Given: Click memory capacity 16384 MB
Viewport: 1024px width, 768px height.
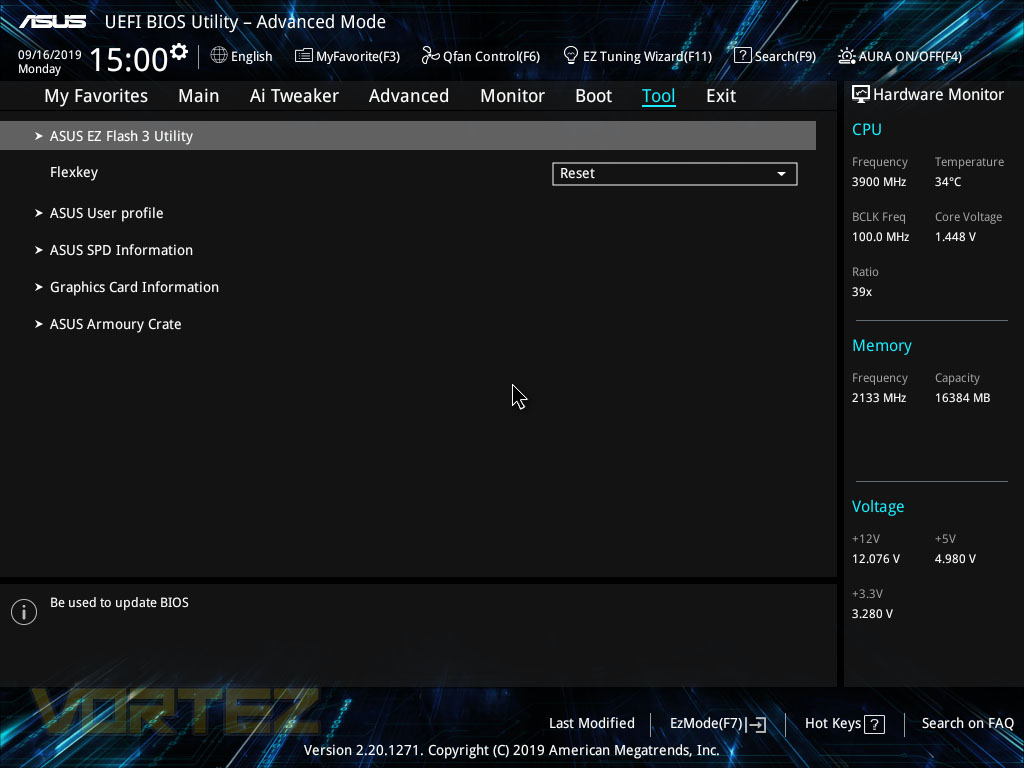Looking at the screenshot, I should tap(963, 398).
